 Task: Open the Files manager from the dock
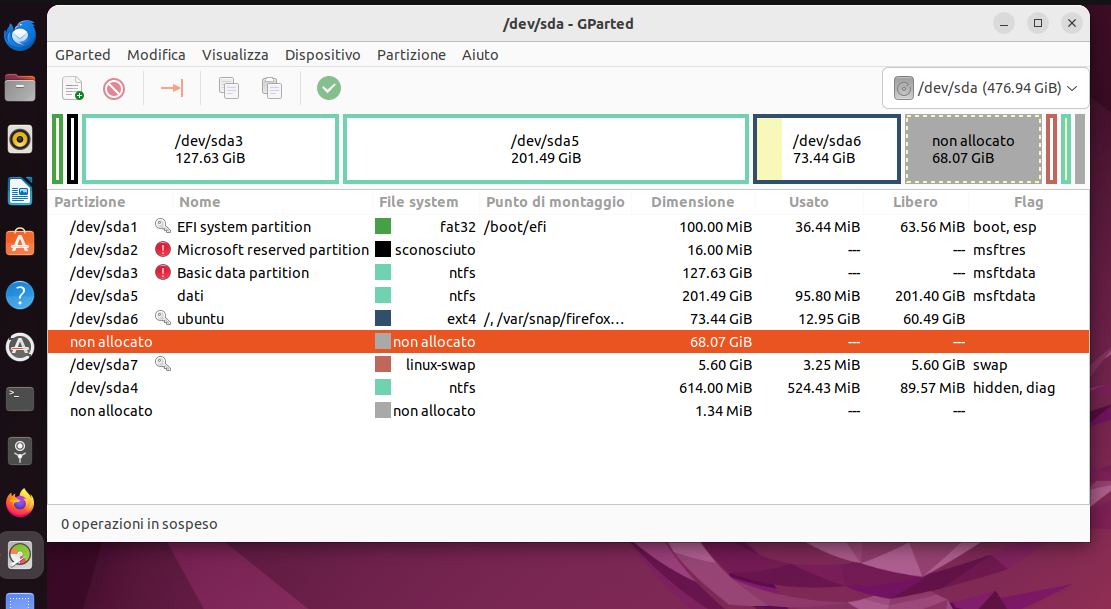tap(20, 88)
